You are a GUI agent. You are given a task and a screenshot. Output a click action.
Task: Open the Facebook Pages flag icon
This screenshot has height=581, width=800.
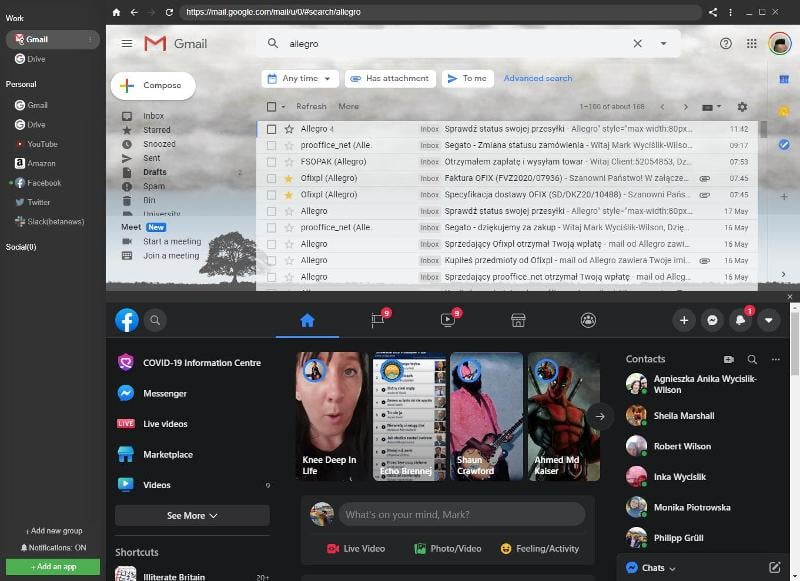point(378,320)
